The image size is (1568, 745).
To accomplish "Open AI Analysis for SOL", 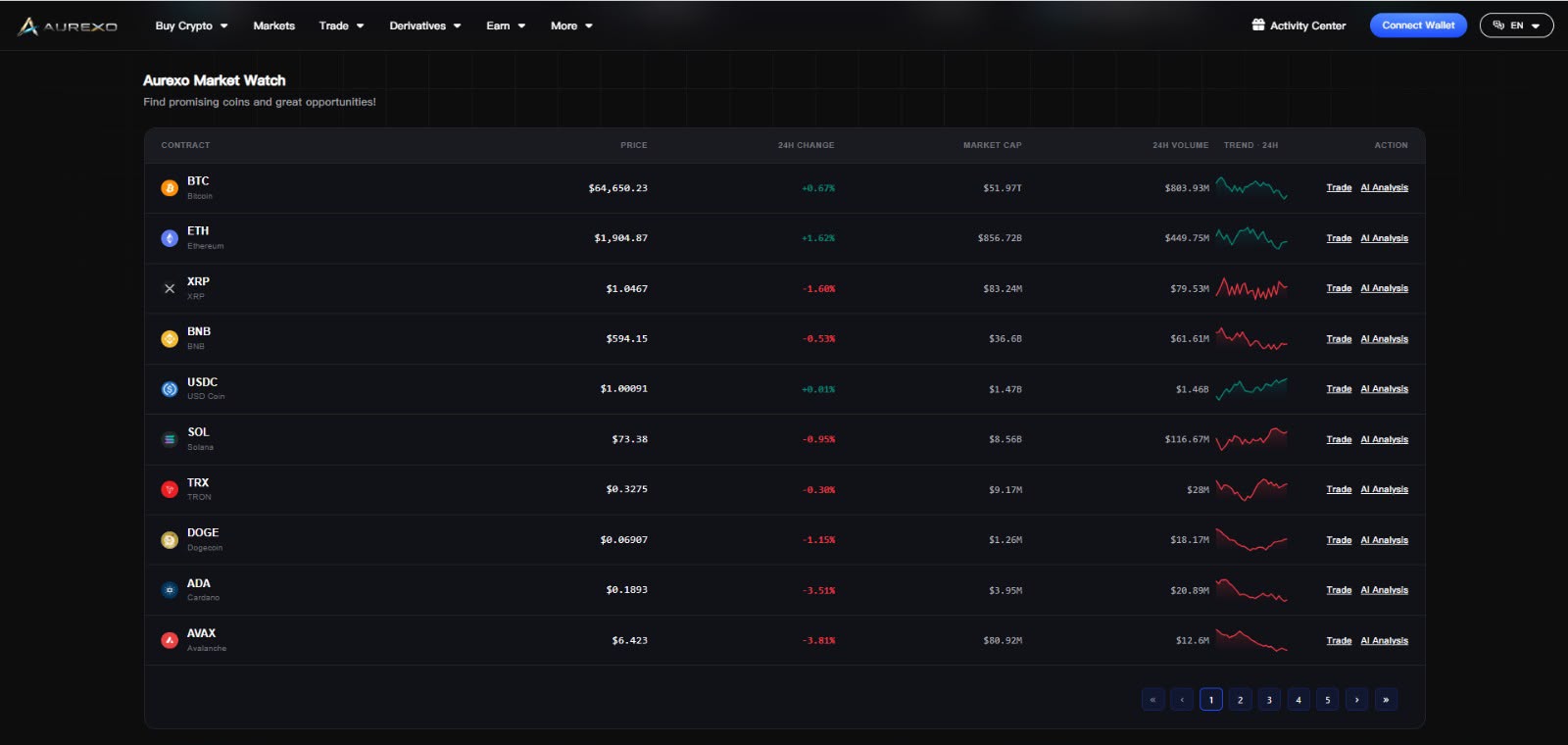I will pos(1384,439).
